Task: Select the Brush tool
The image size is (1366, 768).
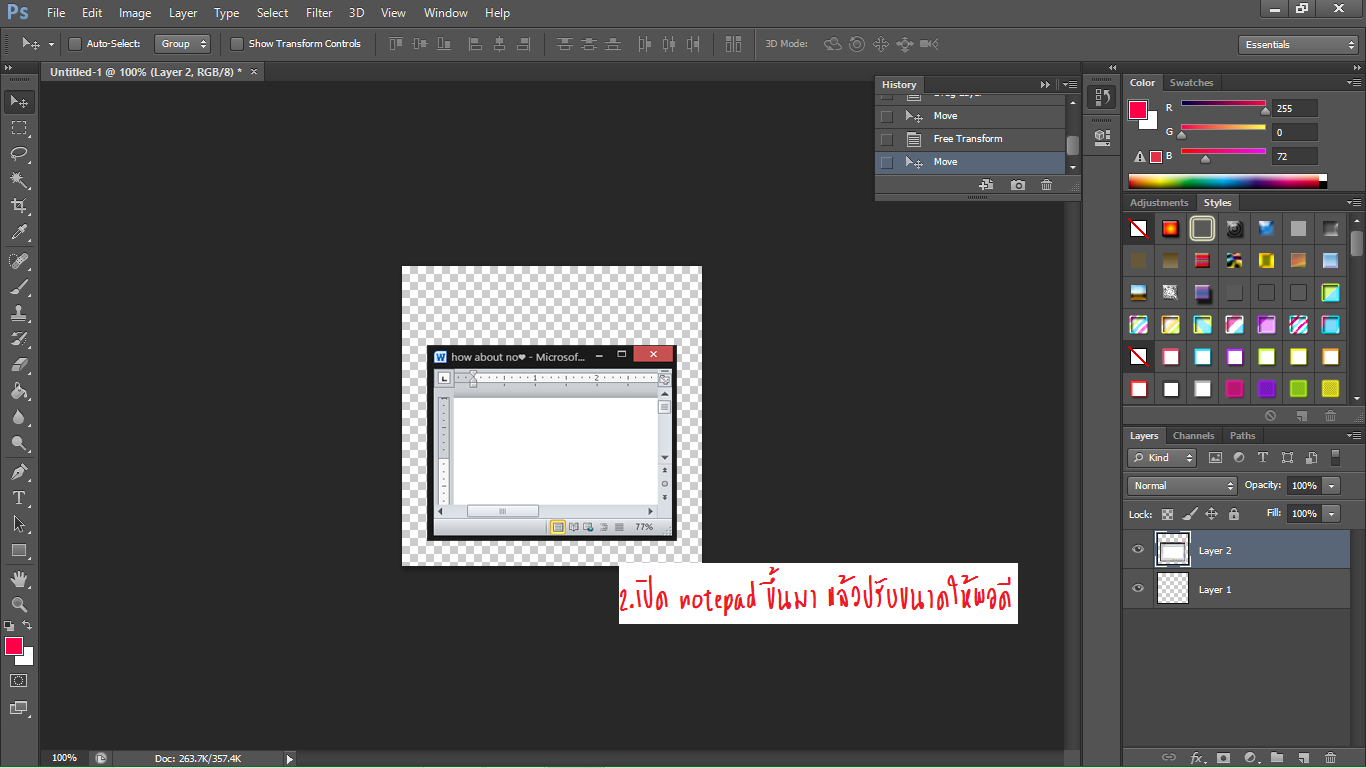Action: pyautogui.click(x=19, y=287)
